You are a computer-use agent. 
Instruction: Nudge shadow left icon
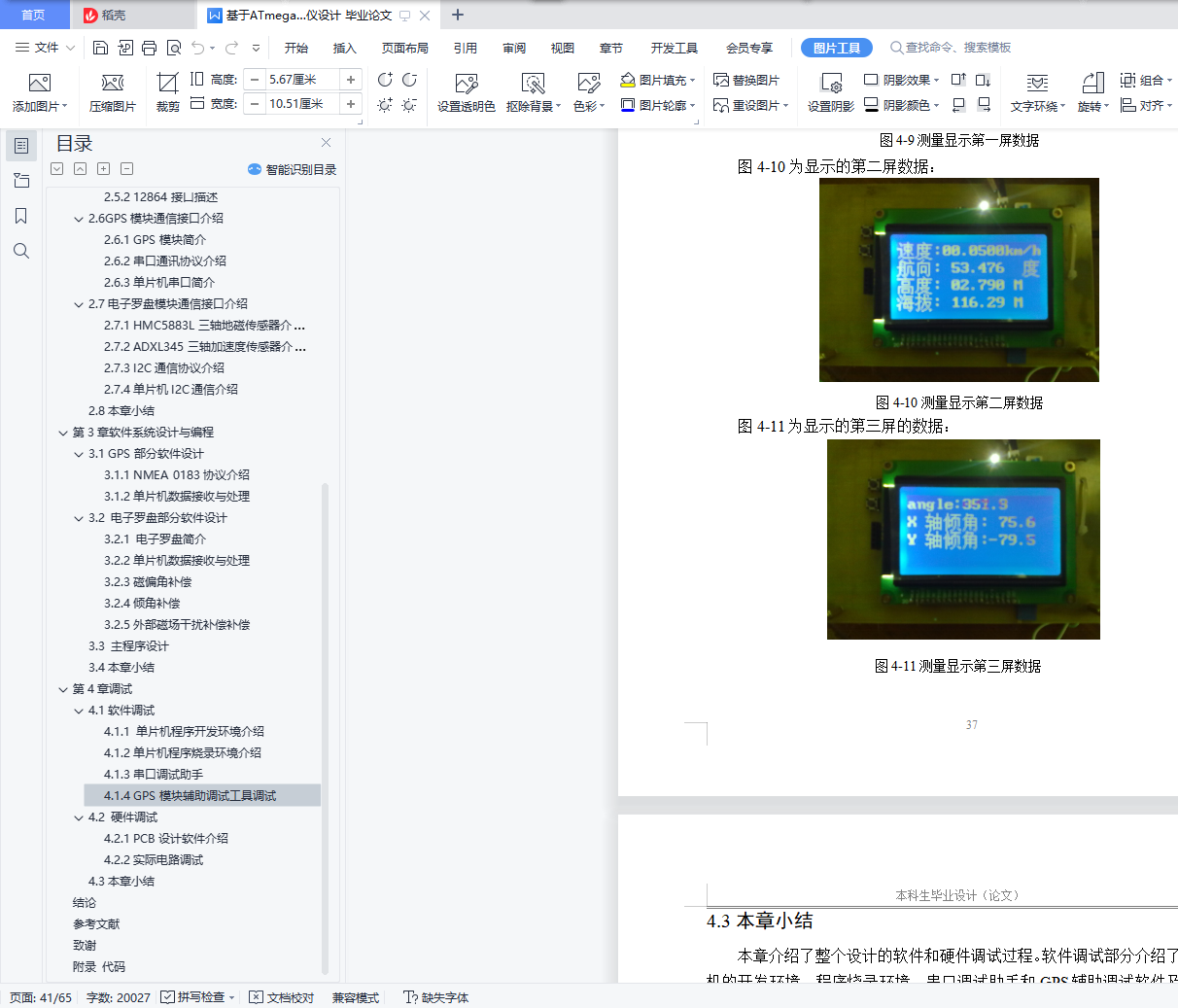(x=958, y=104)
